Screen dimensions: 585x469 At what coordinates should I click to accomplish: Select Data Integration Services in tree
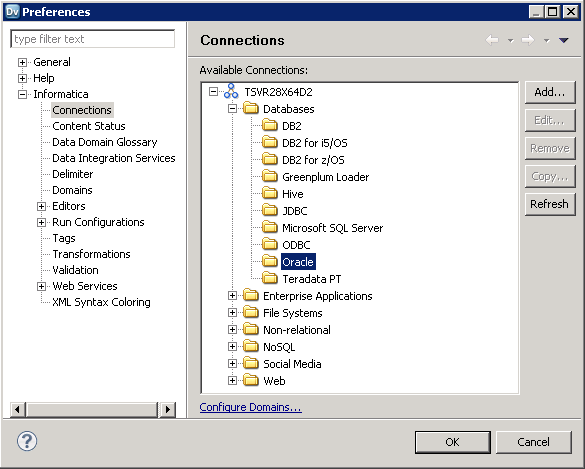tap(113, 158)
